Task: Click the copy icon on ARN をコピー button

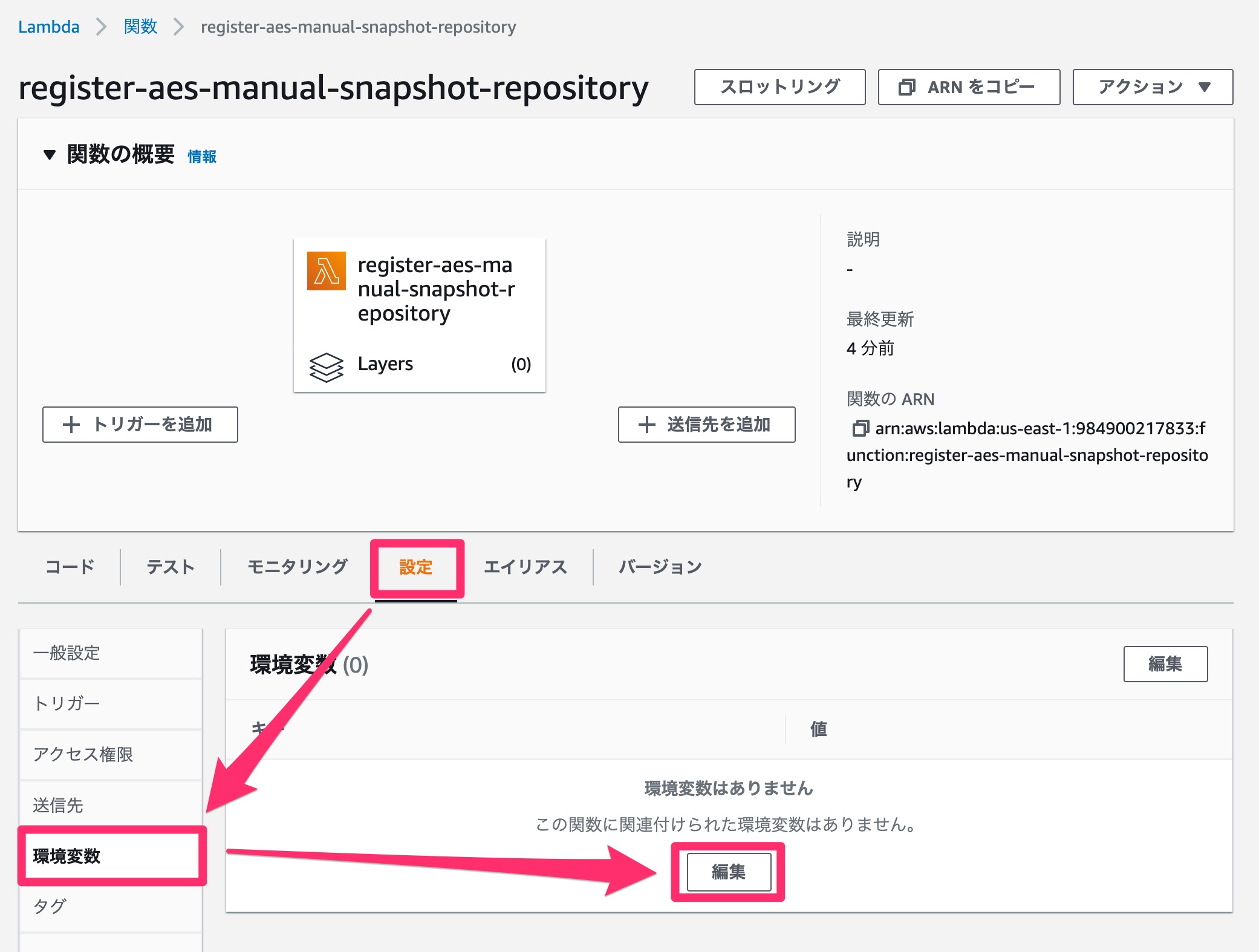Action: [907, 87]
